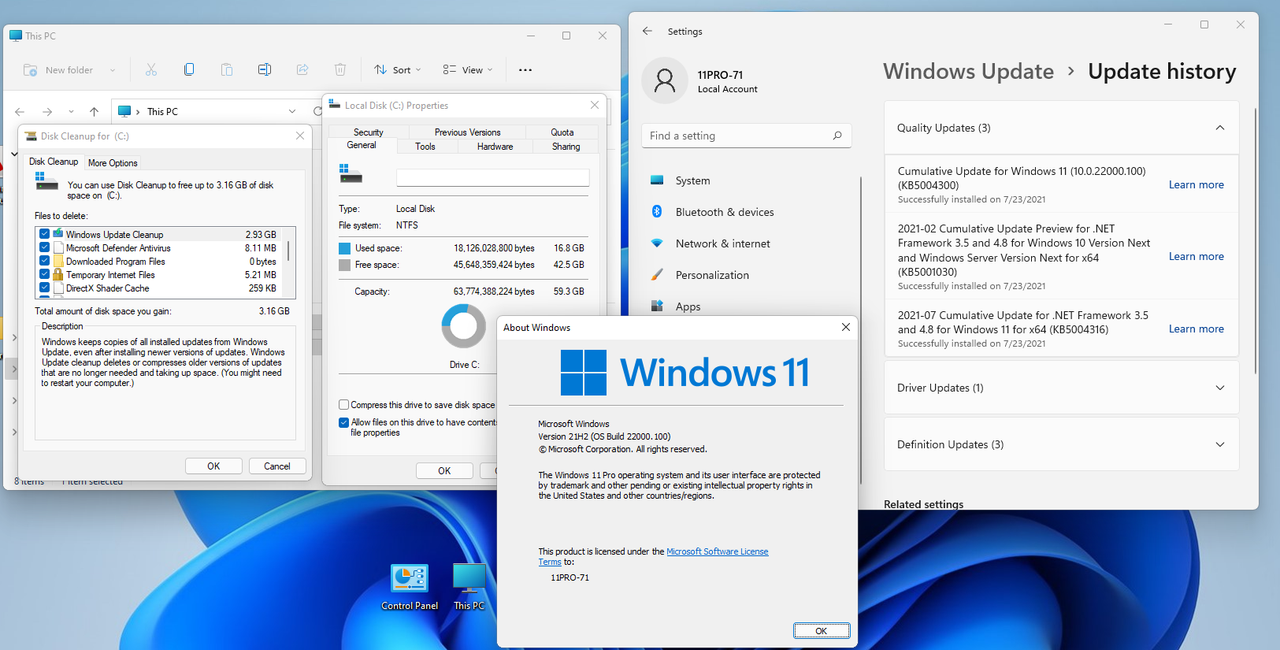The image size is (1280, 650).
Task: Collapse the Quality Updates section
Action: pos(1219,128)
